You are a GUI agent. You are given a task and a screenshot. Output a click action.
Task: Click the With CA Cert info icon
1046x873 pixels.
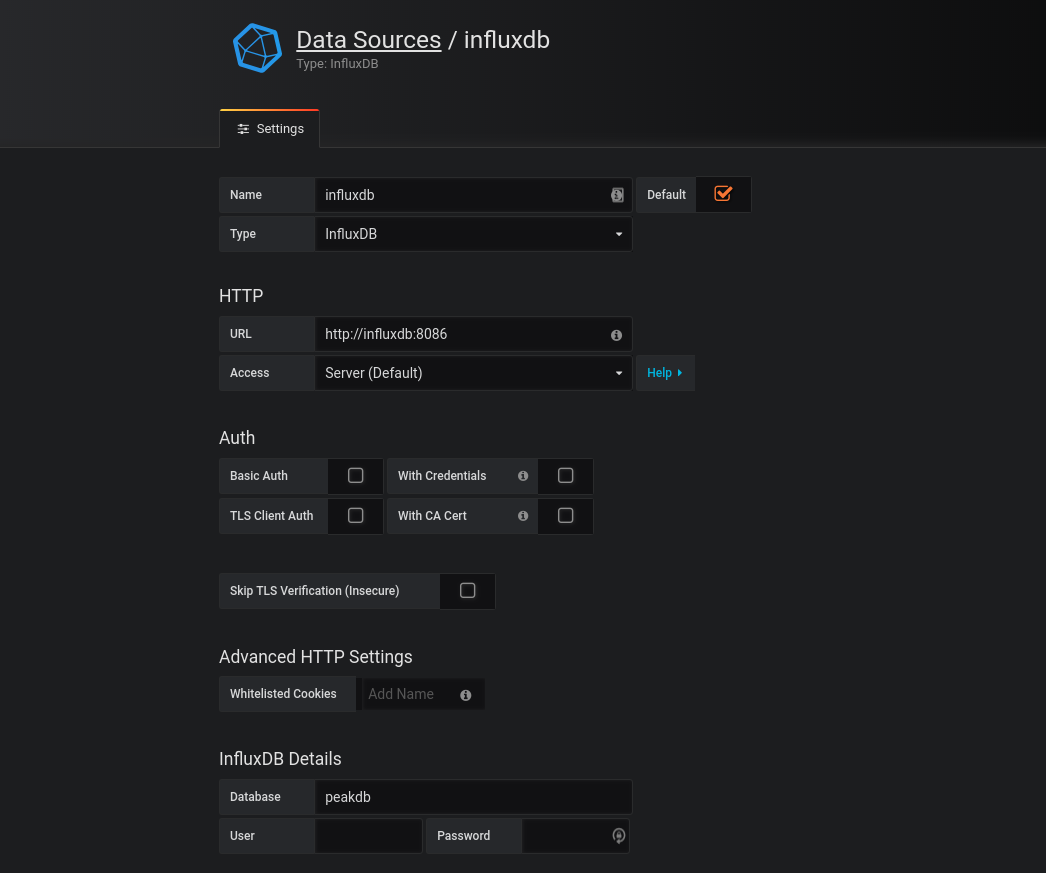[x=523, y=516]
